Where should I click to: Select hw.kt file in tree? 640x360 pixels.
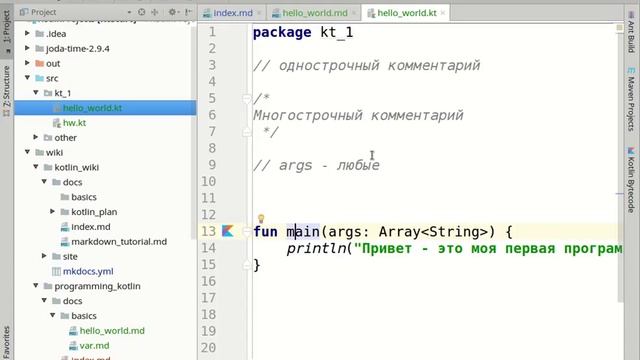pos(74,123)
